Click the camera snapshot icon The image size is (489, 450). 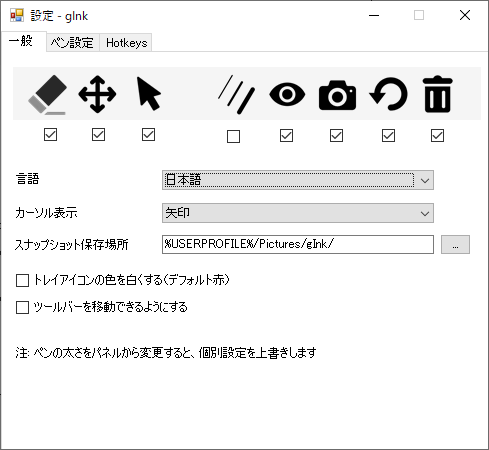point(337,95)
